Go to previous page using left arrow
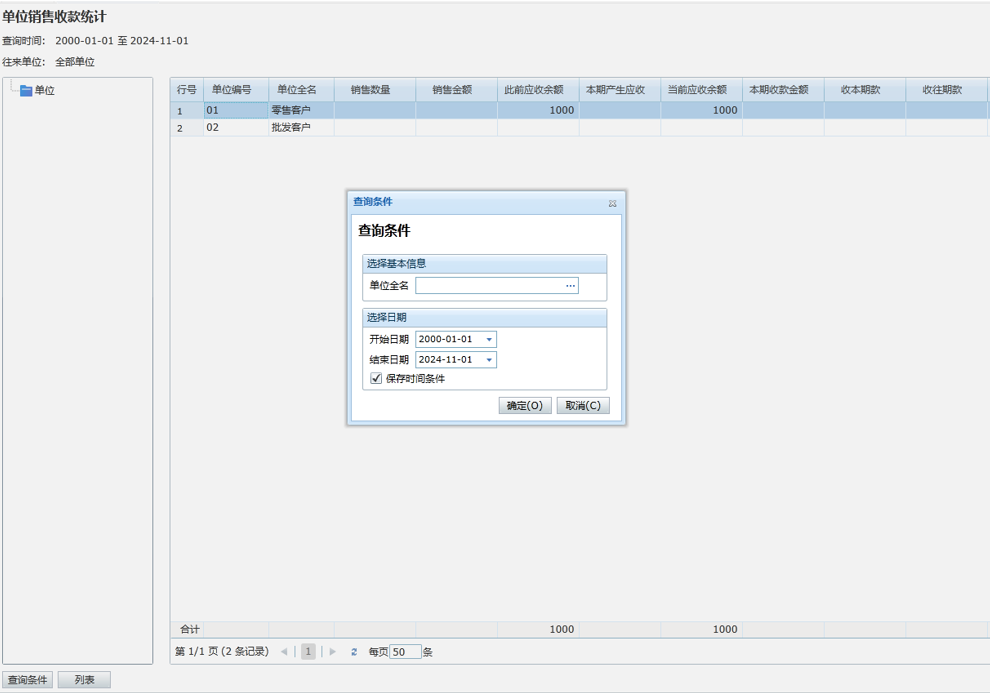The height and width of the screenshot is (693, 990). 284,652
